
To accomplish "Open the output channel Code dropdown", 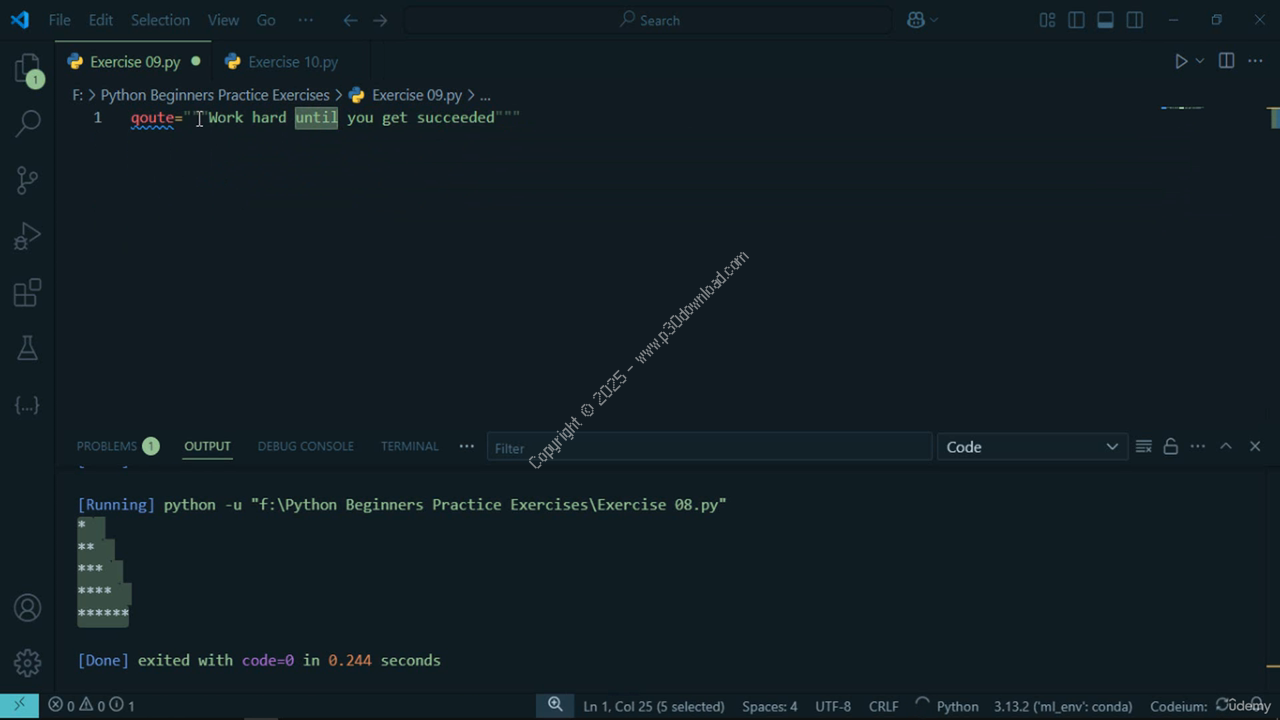I will coord(1032,447).
